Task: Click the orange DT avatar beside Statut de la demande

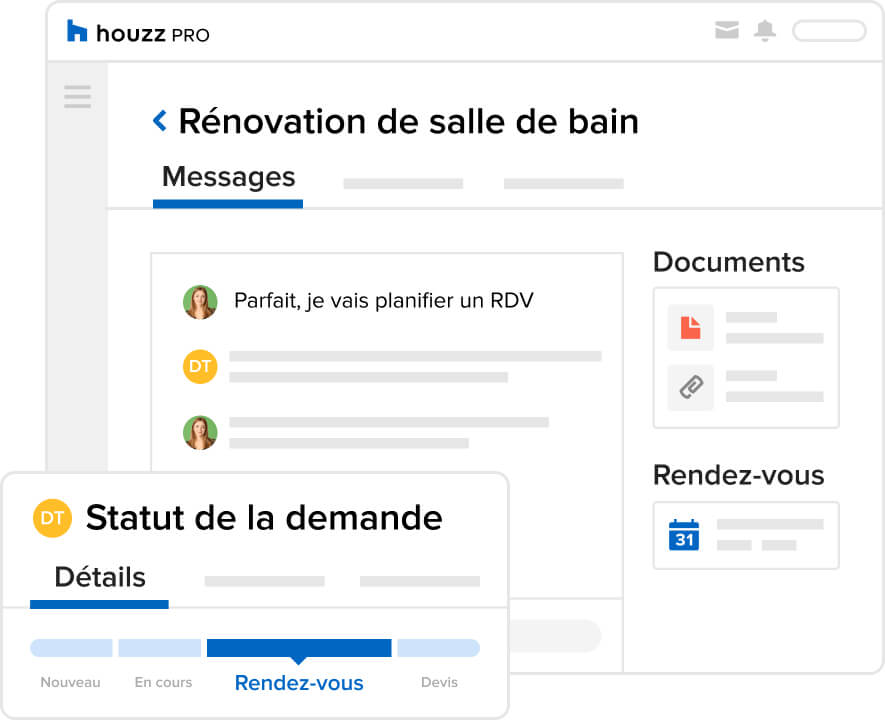Action: (x=52, y=518)
